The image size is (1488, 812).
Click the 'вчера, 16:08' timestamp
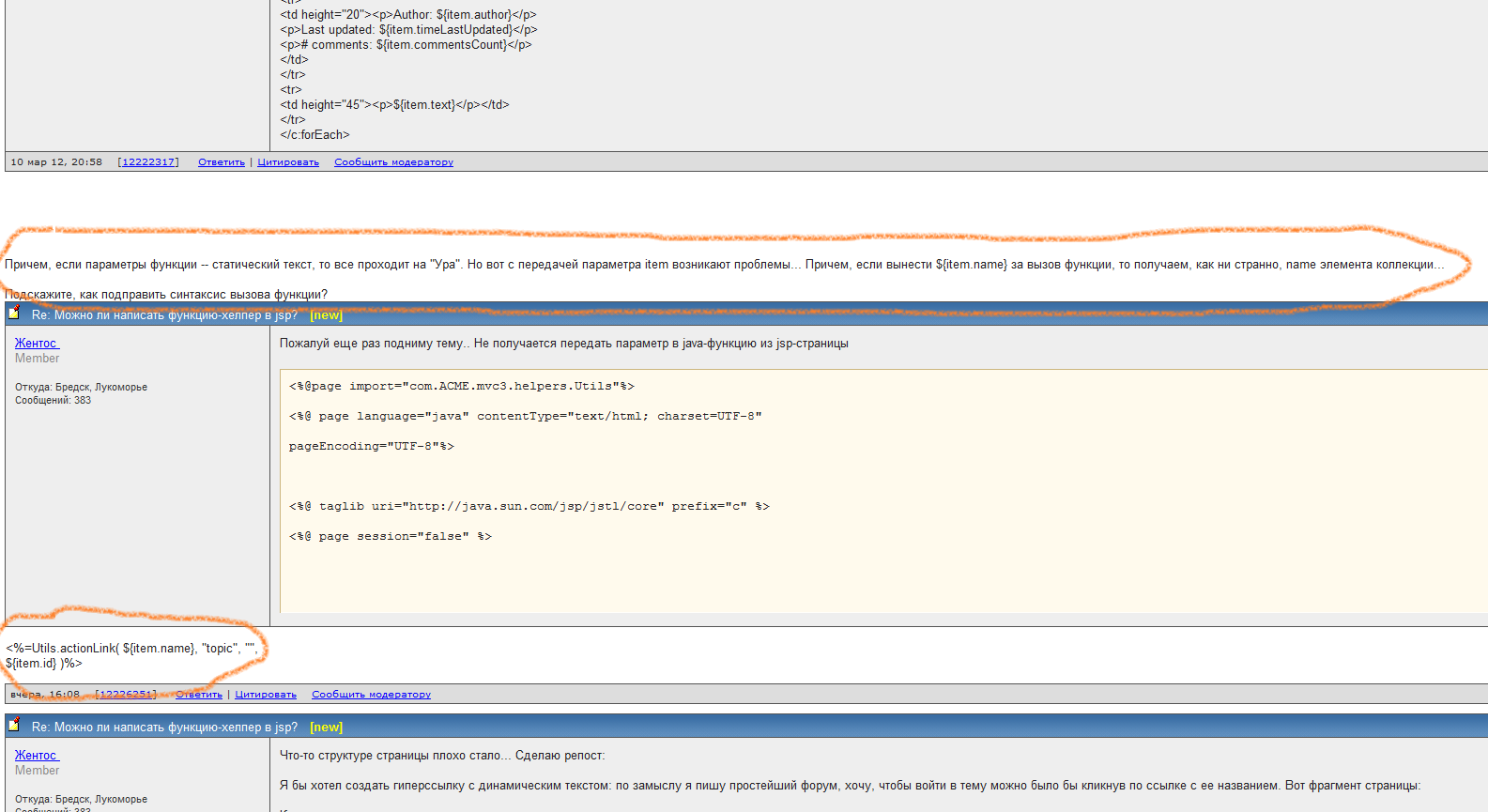[45, 695]
